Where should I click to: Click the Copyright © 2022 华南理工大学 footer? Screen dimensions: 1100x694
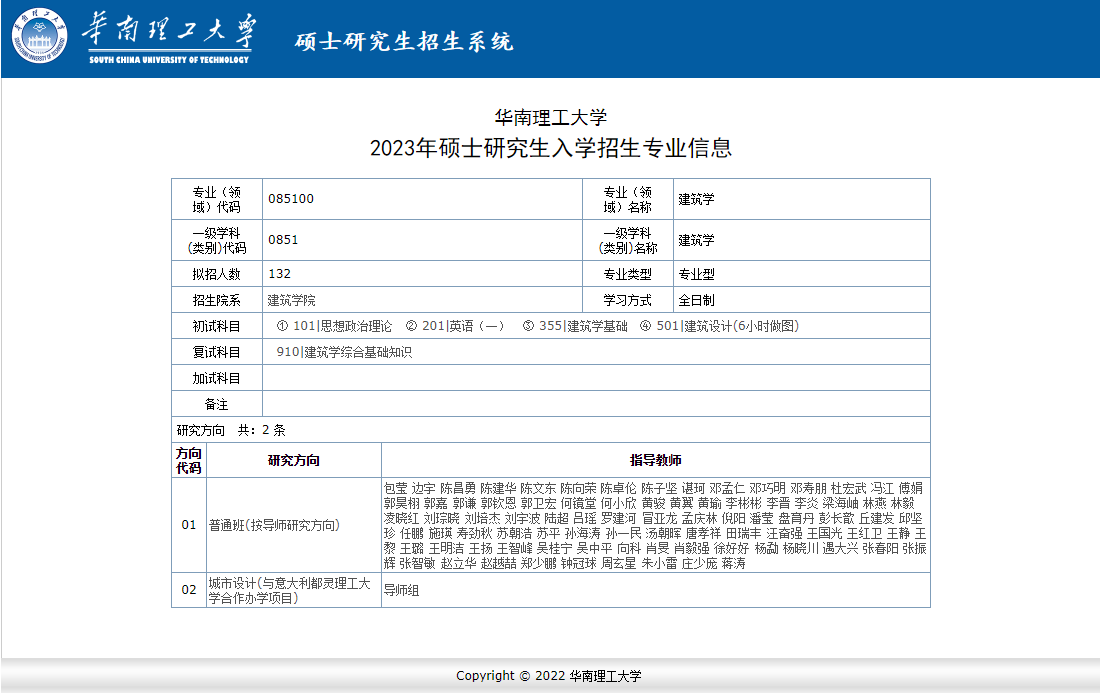[549, 676]
